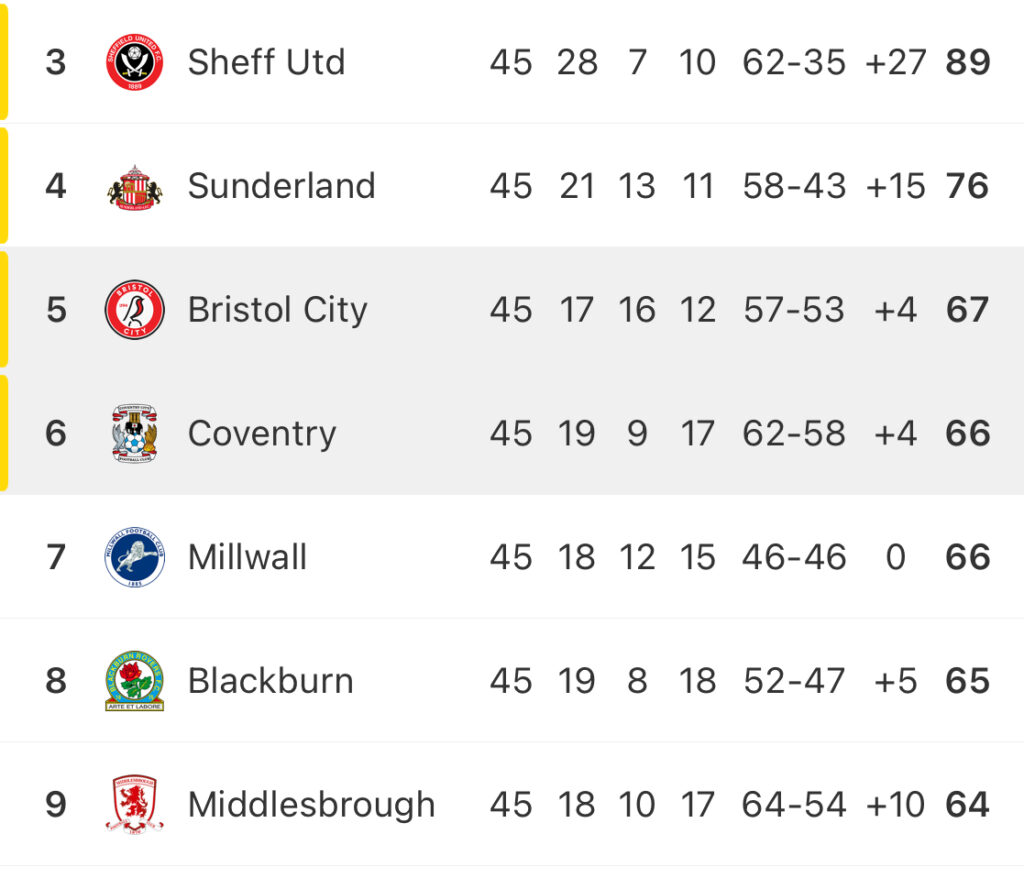Image resolution: width=1024 pixels, height=878 pixels.
Task: Click Sunderland's 58-43 goals record
Action: 794,186
